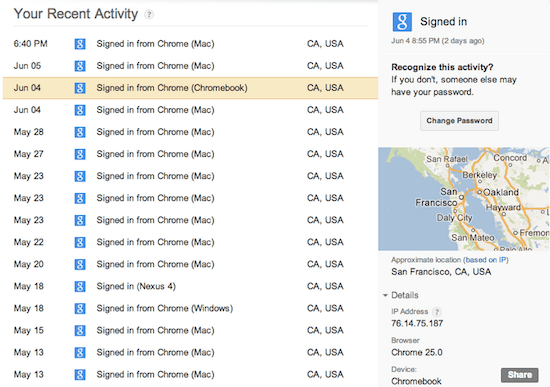Select the May 27 sign-in entry
Image resolution: width=550 pixels, height=387 pixels.
point(190,154)
